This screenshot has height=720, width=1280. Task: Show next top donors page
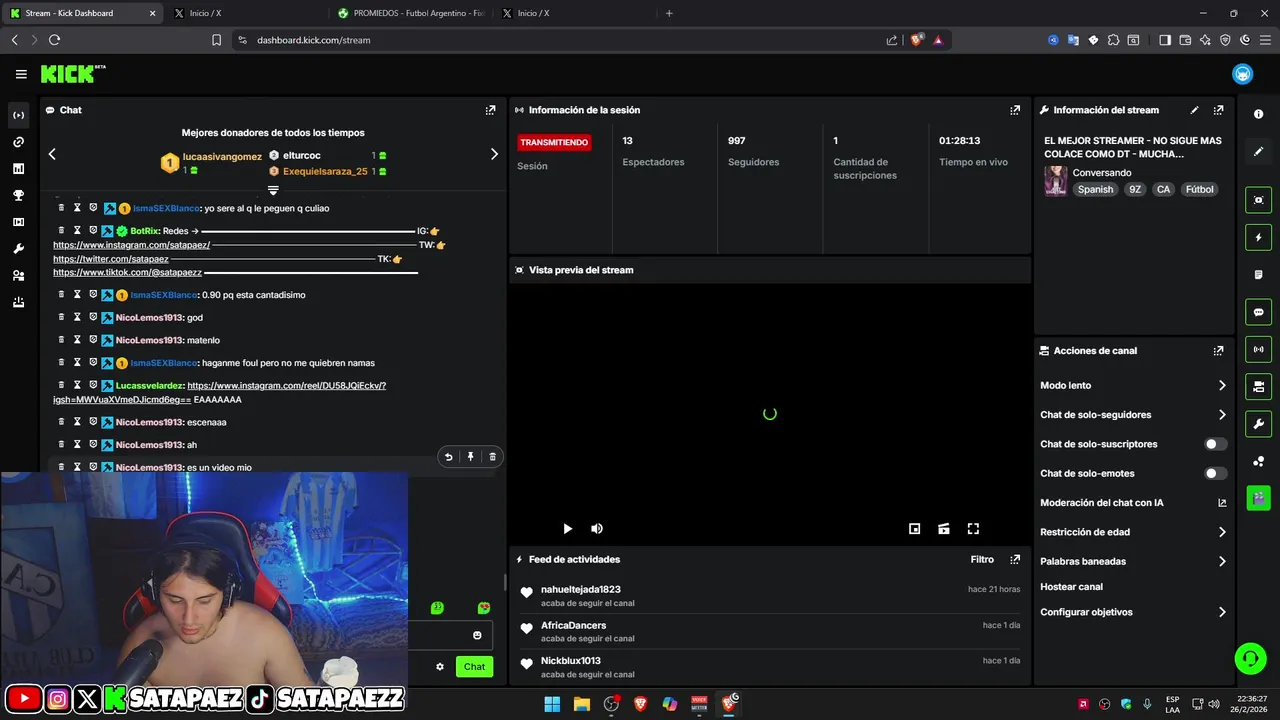(x=493, y=154)
